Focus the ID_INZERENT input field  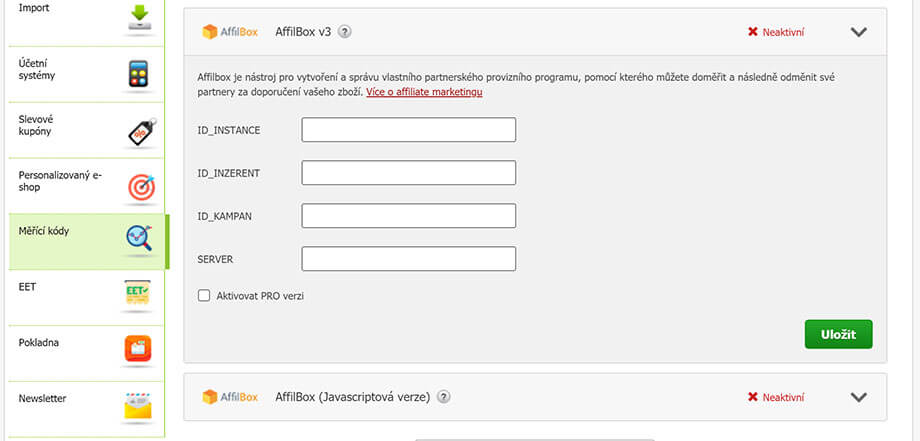(x=408, y=172)
